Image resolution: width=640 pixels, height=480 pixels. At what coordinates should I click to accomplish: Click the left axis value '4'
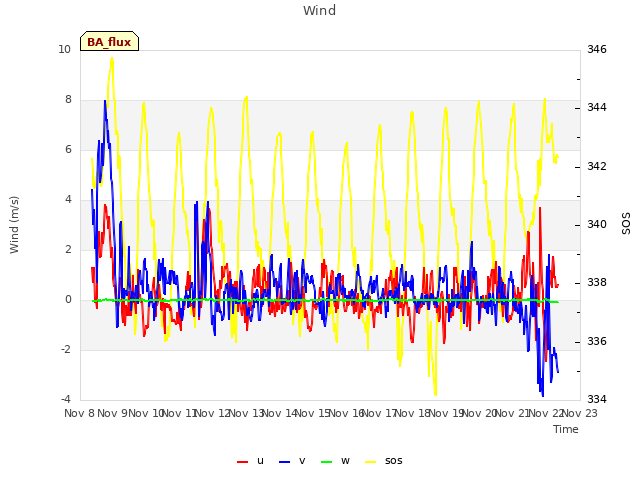click(x=68, y=200)
